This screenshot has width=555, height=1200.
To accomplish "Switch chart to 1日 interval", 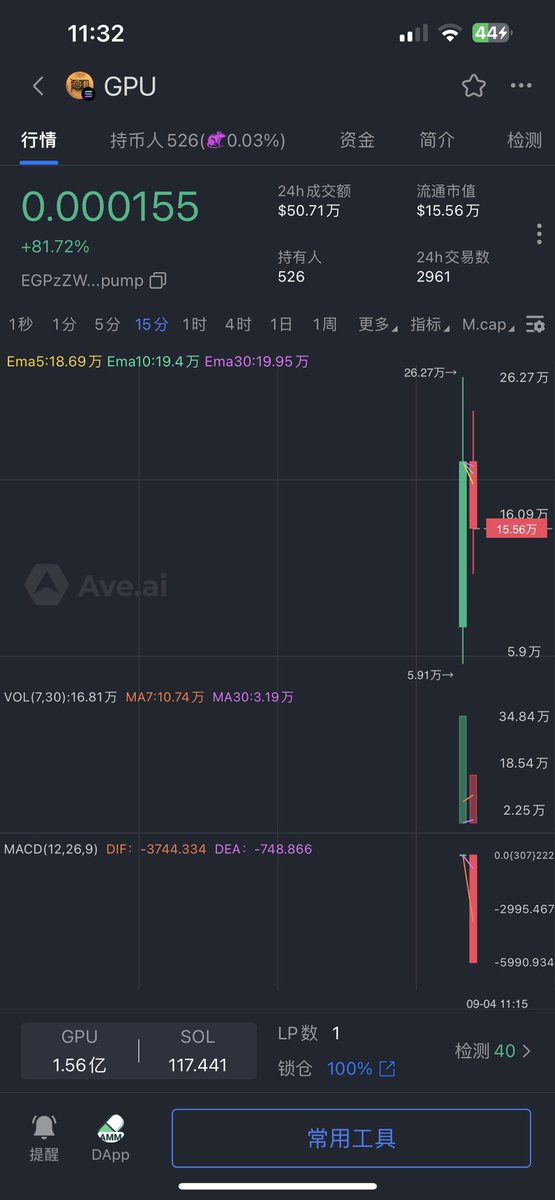I will 281,324.
